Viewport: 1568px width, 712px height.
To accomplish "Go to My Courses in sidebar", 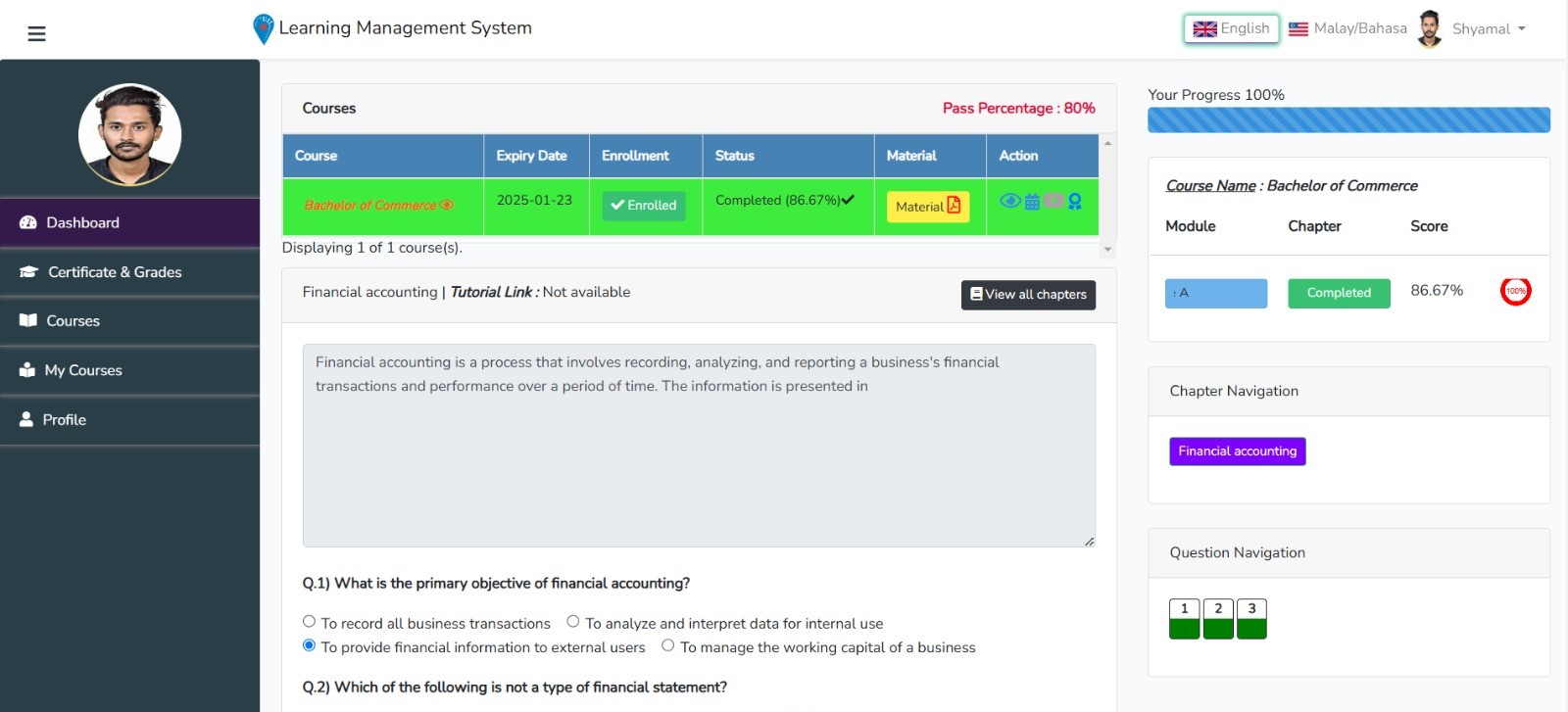I will pos(83,370).
